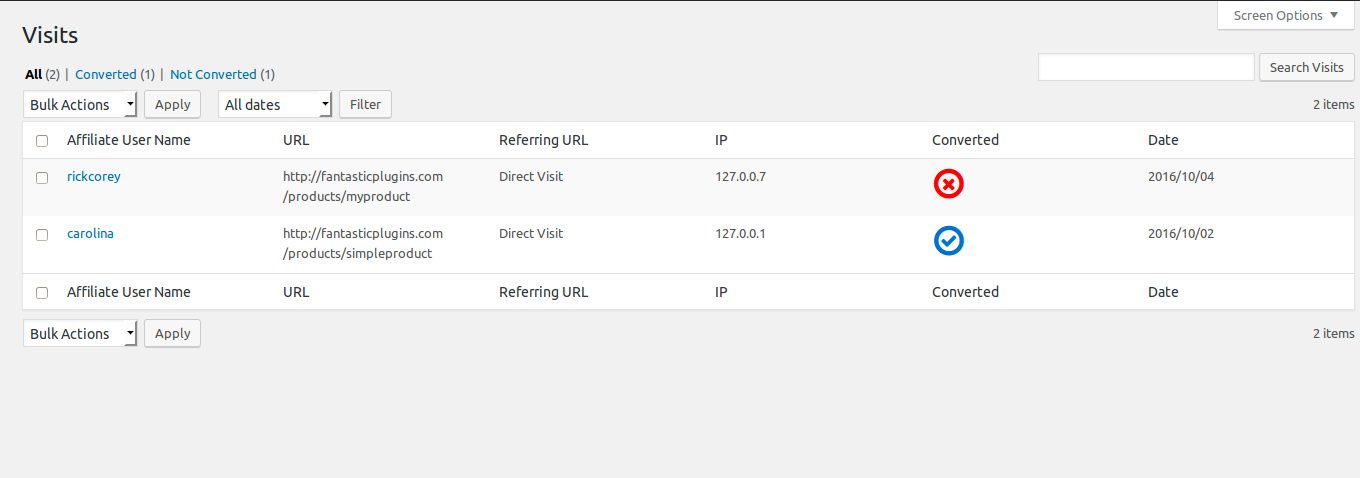Switch to the Not Converted filter view
Viewport: 1360px width, 478px height.
[x=213, y=74]
